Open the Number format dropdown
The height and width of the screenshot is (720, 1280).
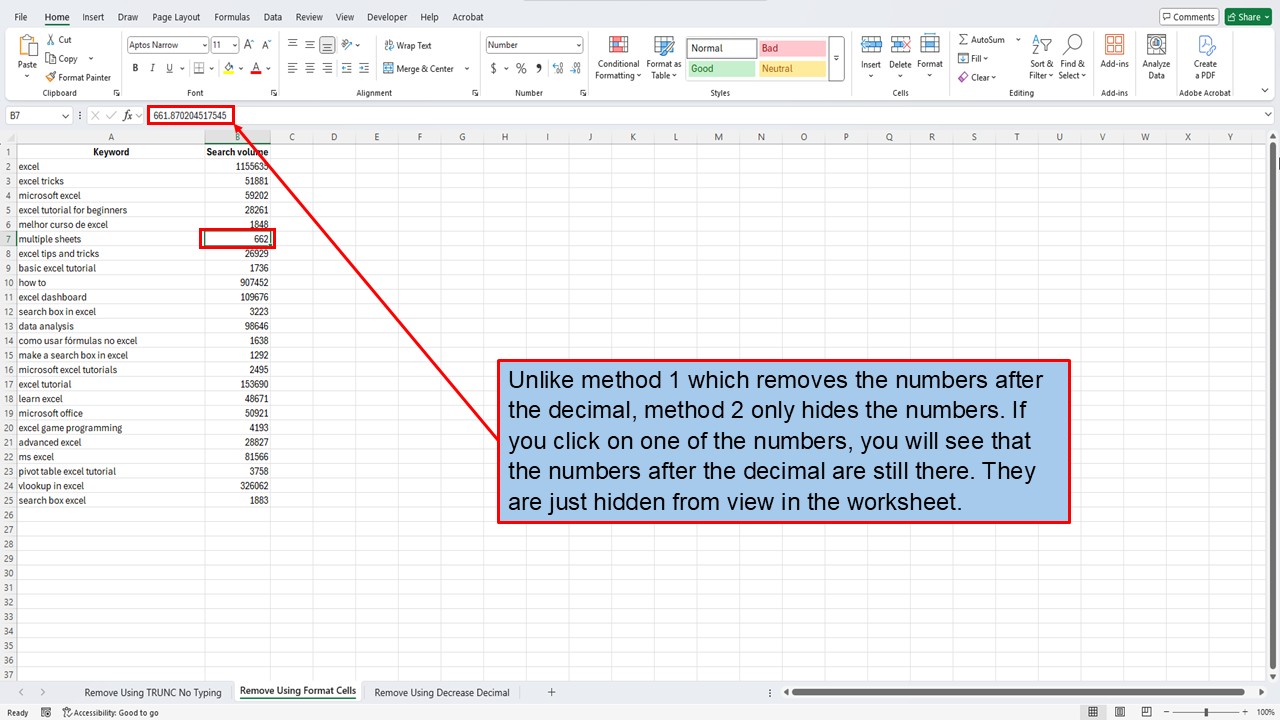533,44
